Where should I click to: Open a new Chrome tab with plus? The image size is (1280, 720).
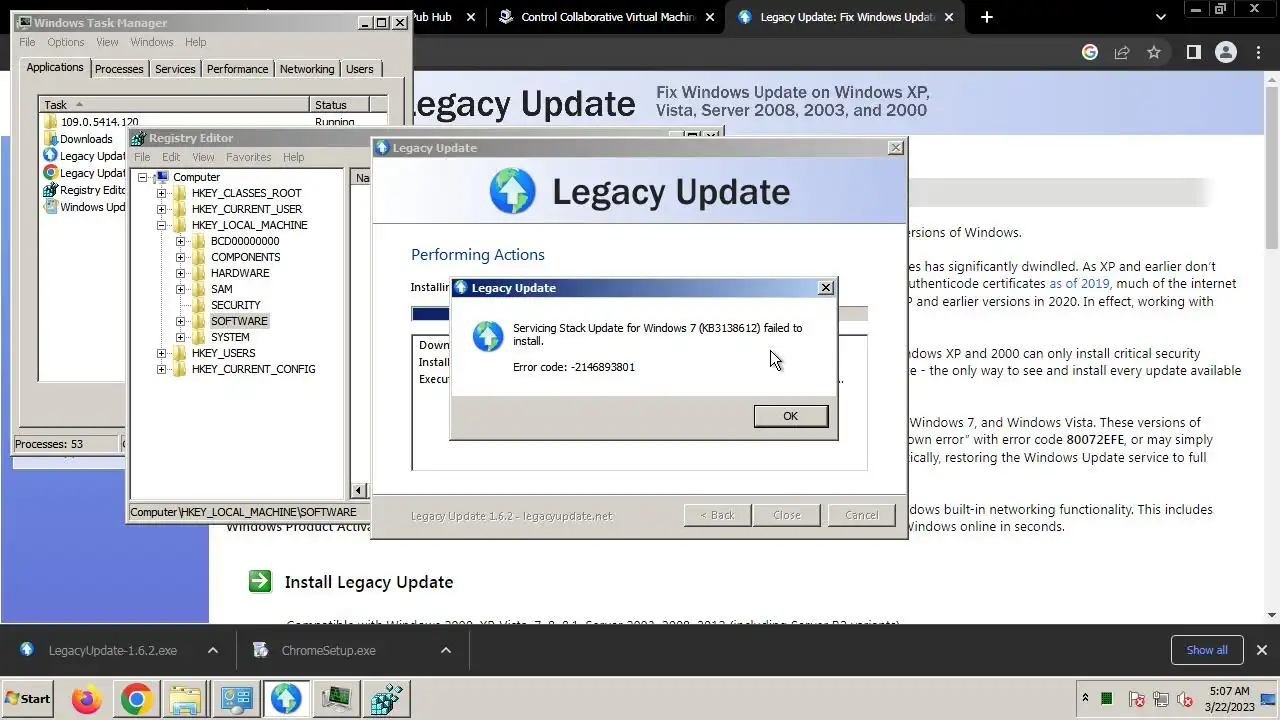pos(987,17)
